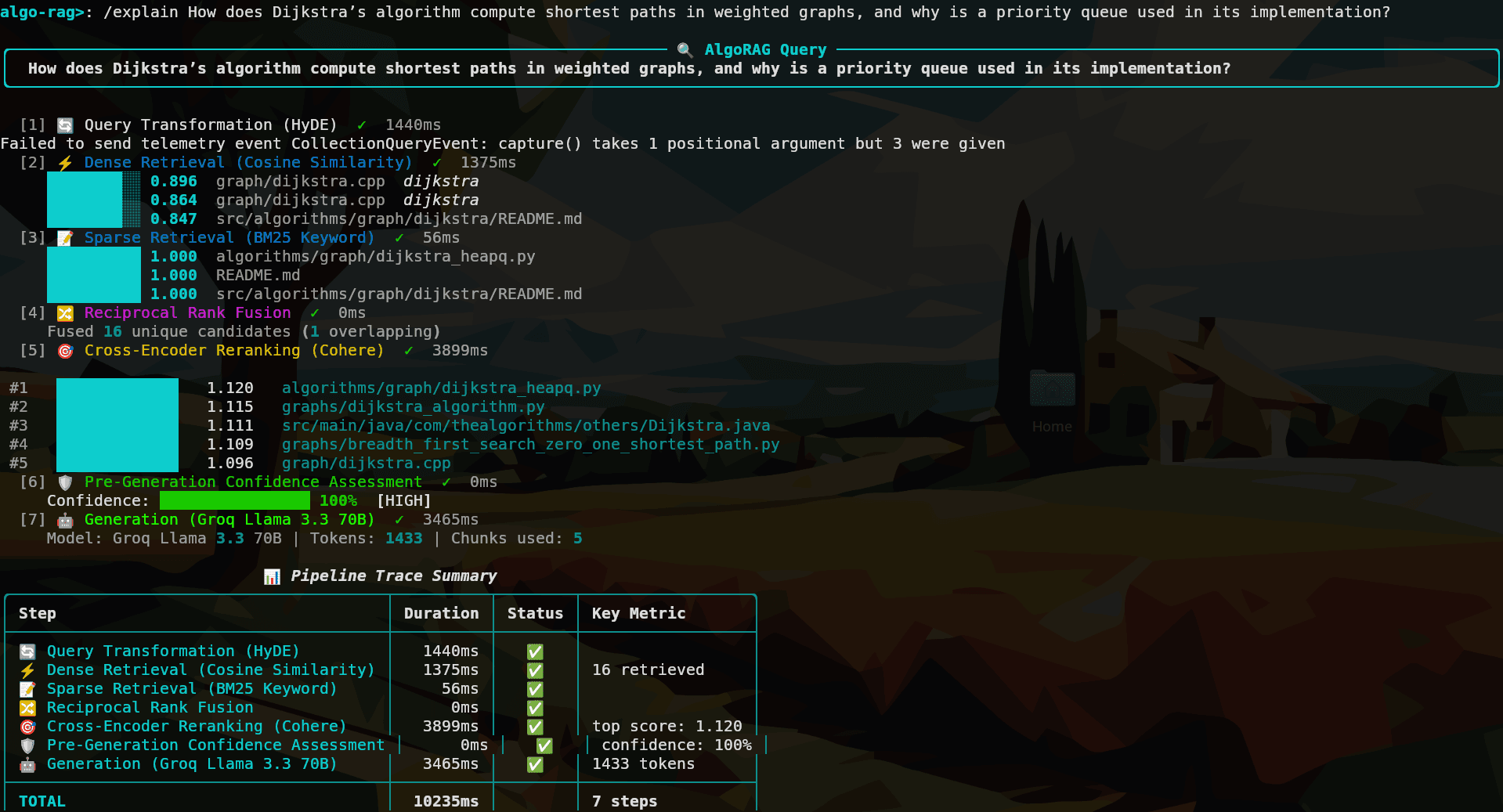The image size is (1503, 812).
Task: Click the rerank score 1.120 beside rank #1
Action: click(229, 388)
